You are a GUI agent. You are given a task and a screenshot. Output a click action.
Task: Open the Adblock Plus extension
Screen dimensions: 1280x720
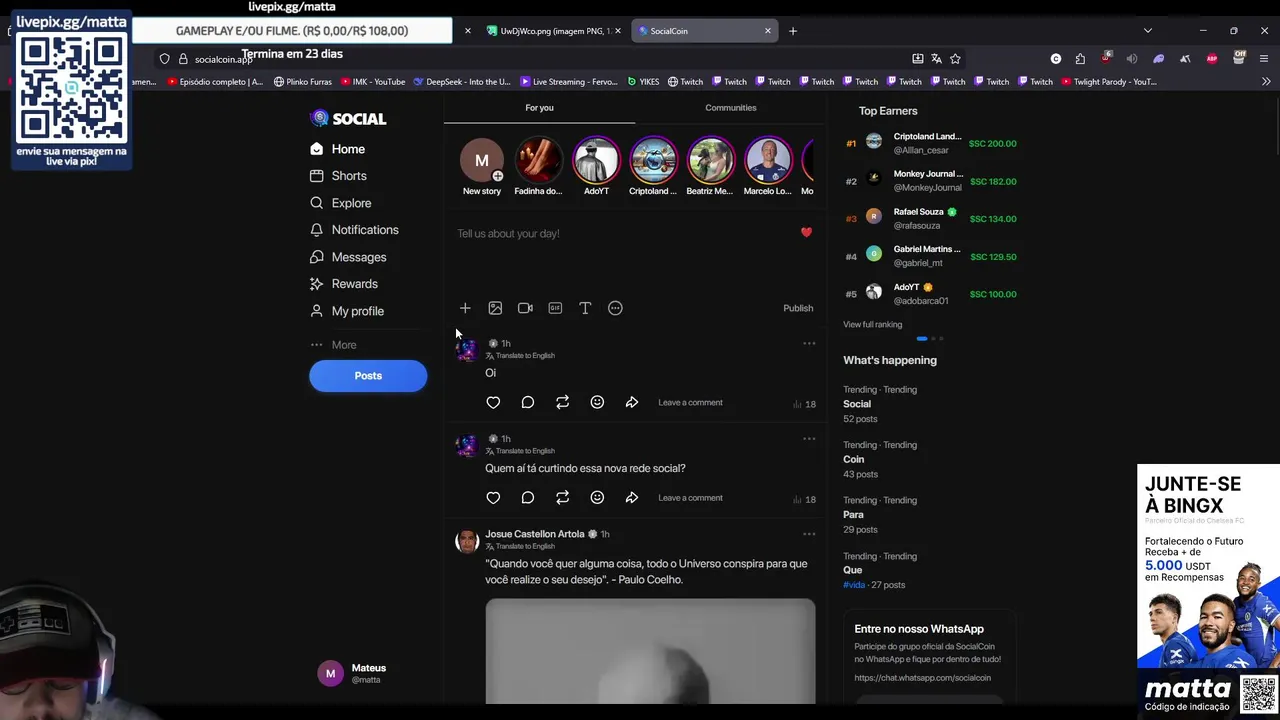tap(1212, 59)
